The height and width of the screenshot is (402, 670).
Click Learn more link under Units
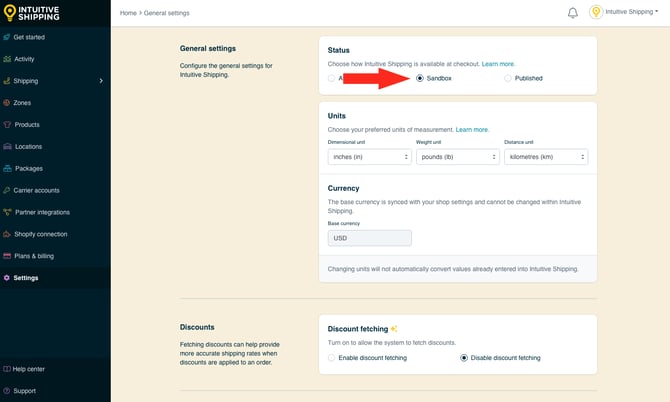[x=472, y=129]
